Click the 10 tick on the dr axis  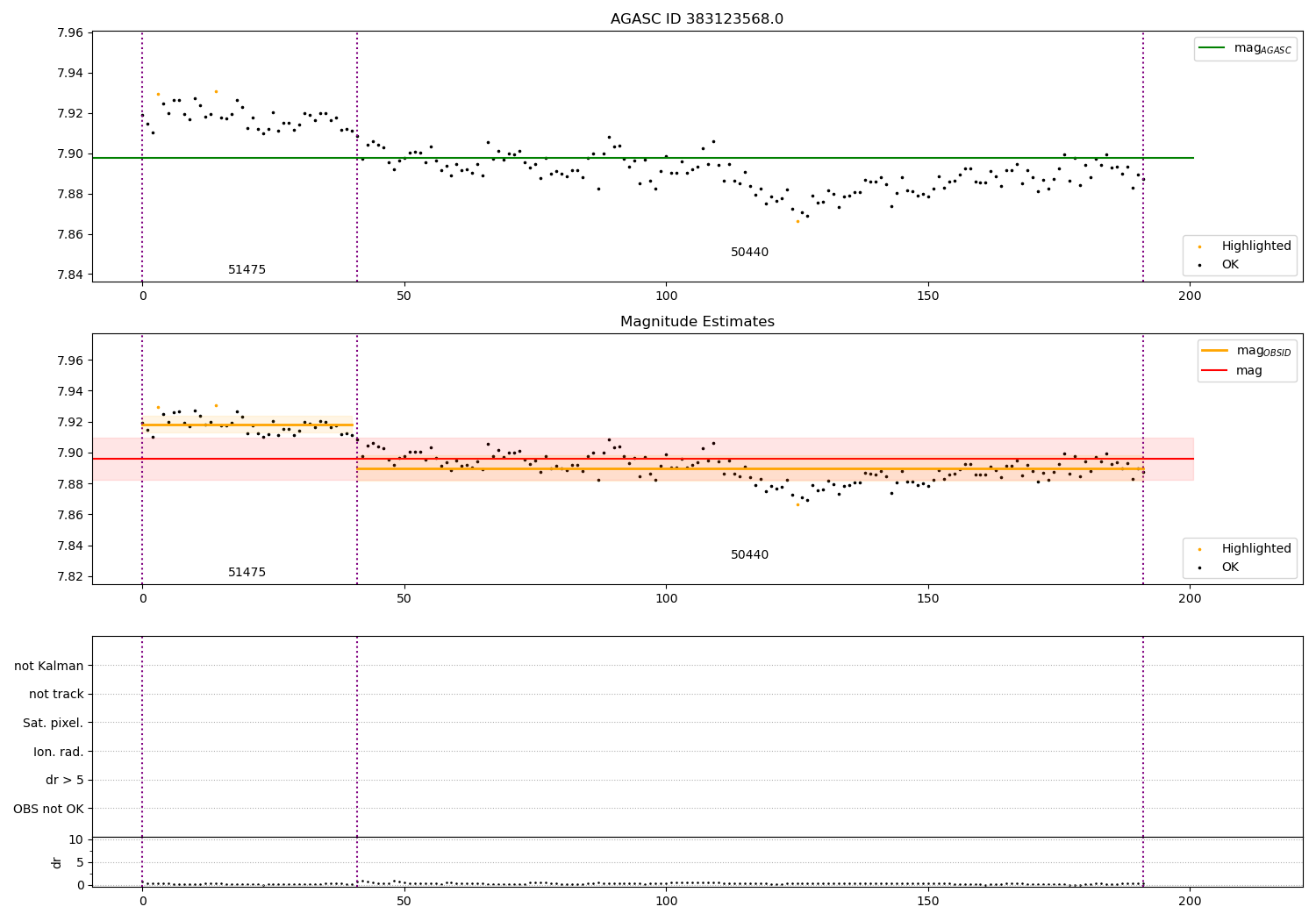pyautogui.click(x=76, y=840)
